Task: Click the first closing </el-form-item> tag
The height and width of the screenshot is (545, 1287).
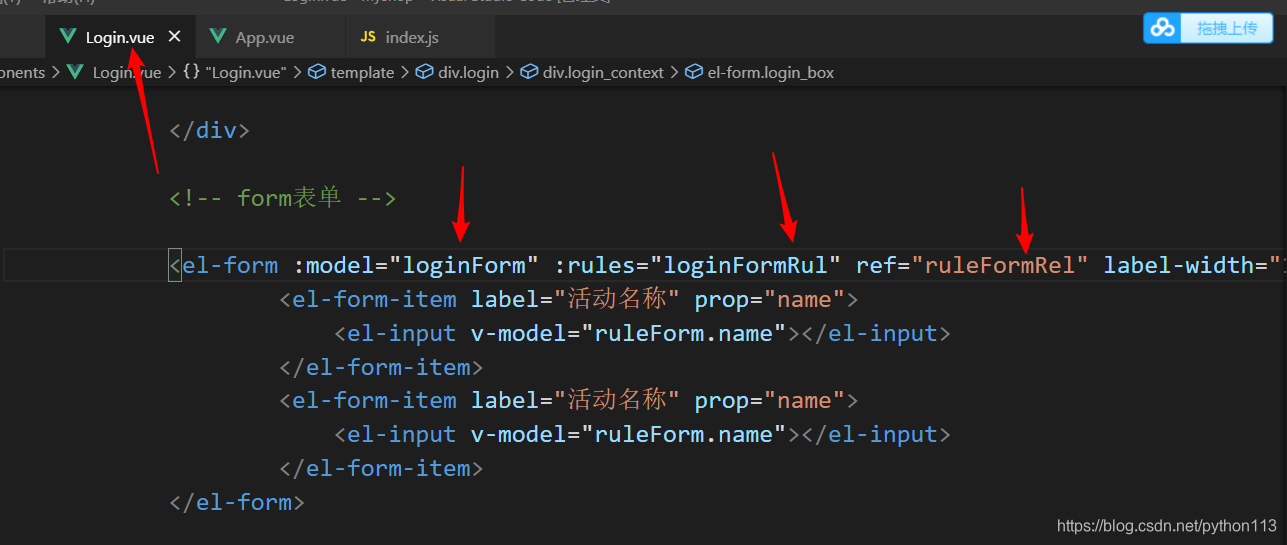Action: (381, 367)
